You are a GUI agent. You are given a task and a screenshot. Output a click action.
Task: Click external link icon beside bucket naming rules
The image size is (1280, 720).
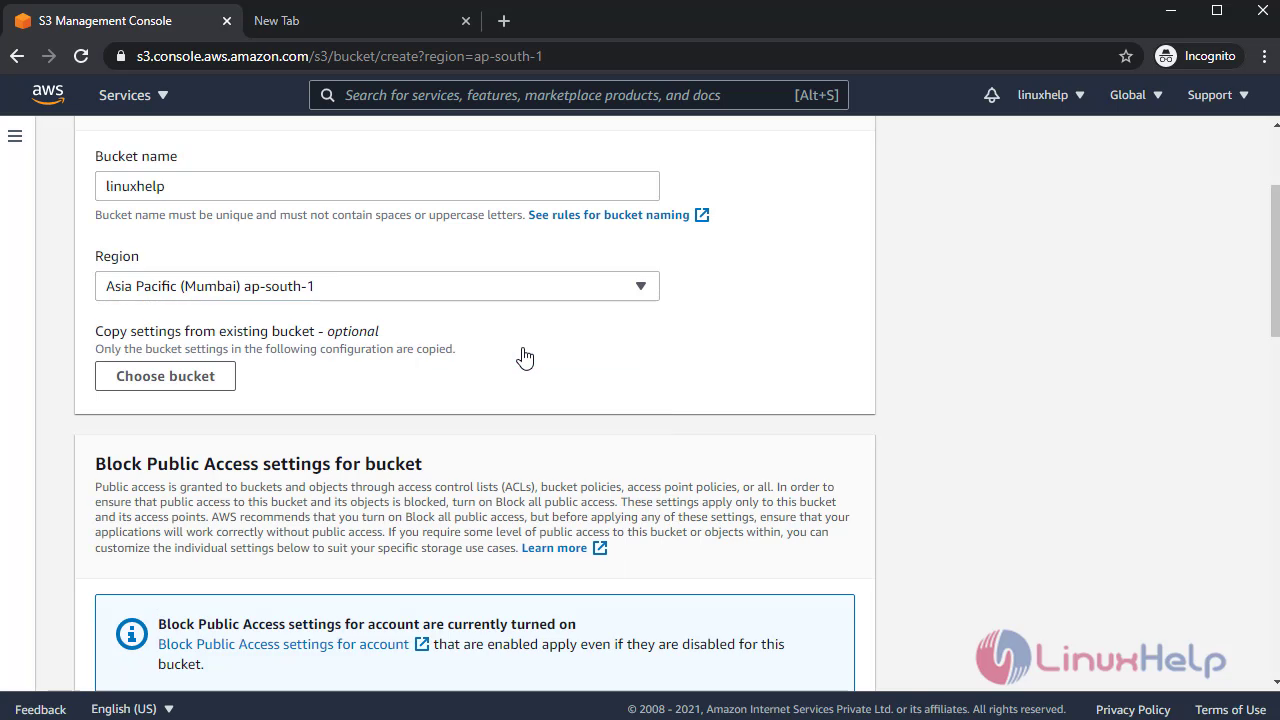[702, 215]
